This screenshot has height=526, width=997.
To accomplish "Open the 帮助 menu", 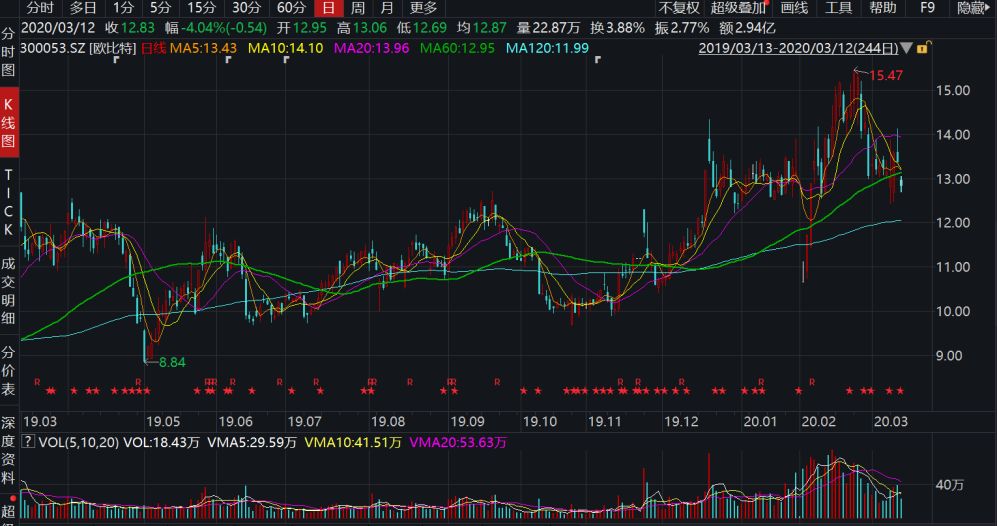I will coord(882,8).
